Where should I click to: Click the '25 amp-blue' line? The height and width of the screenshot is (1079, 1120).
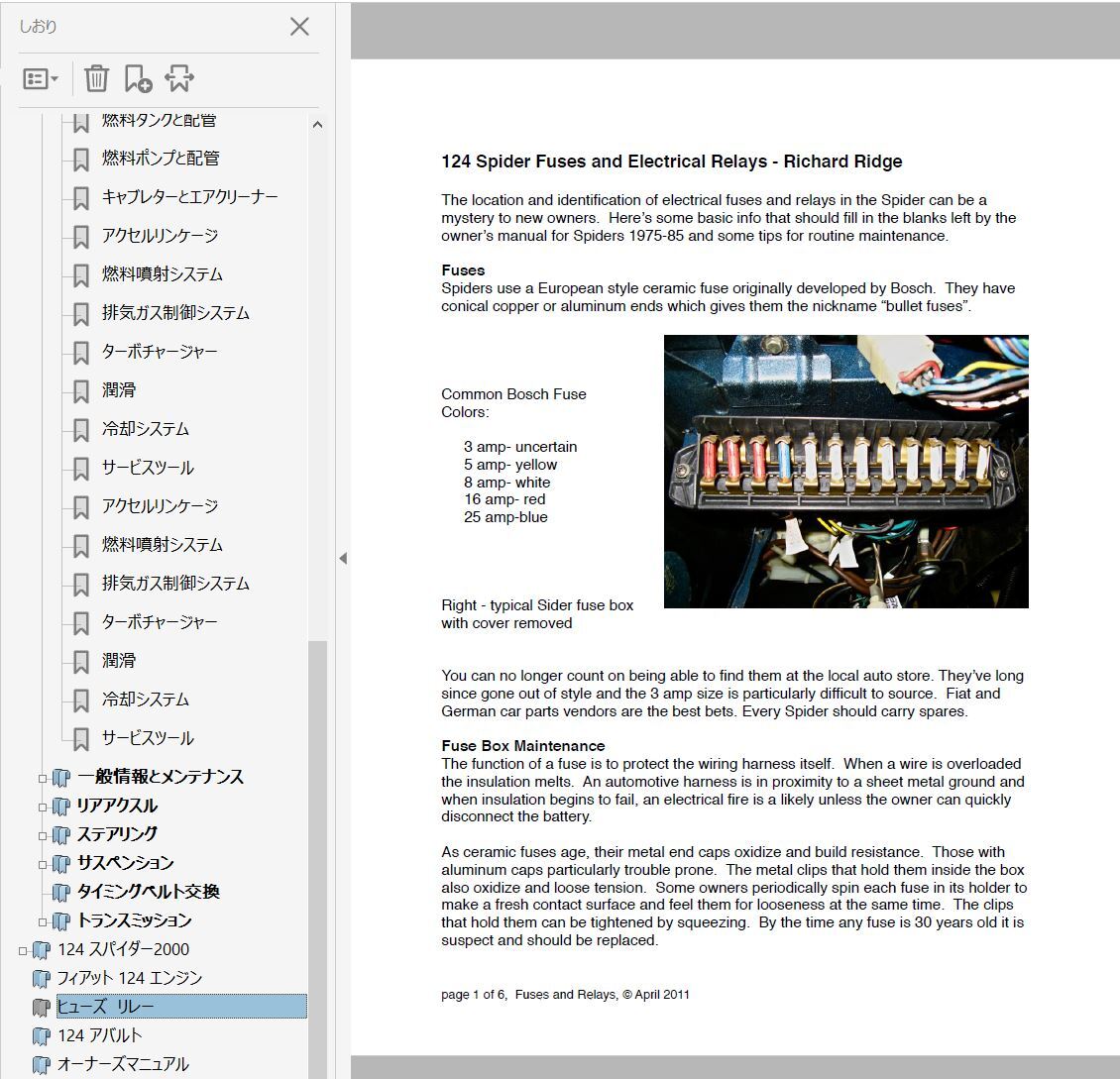click(505, 517)
